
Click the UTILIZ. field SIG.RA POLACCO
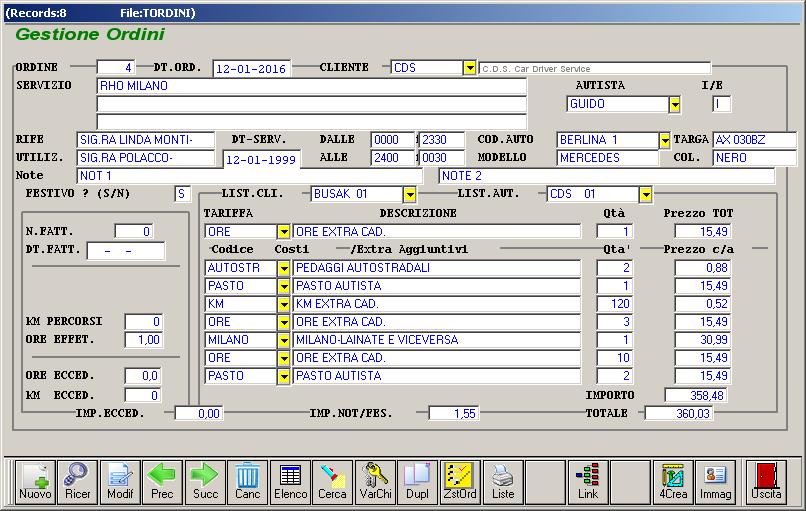(146, 158)
